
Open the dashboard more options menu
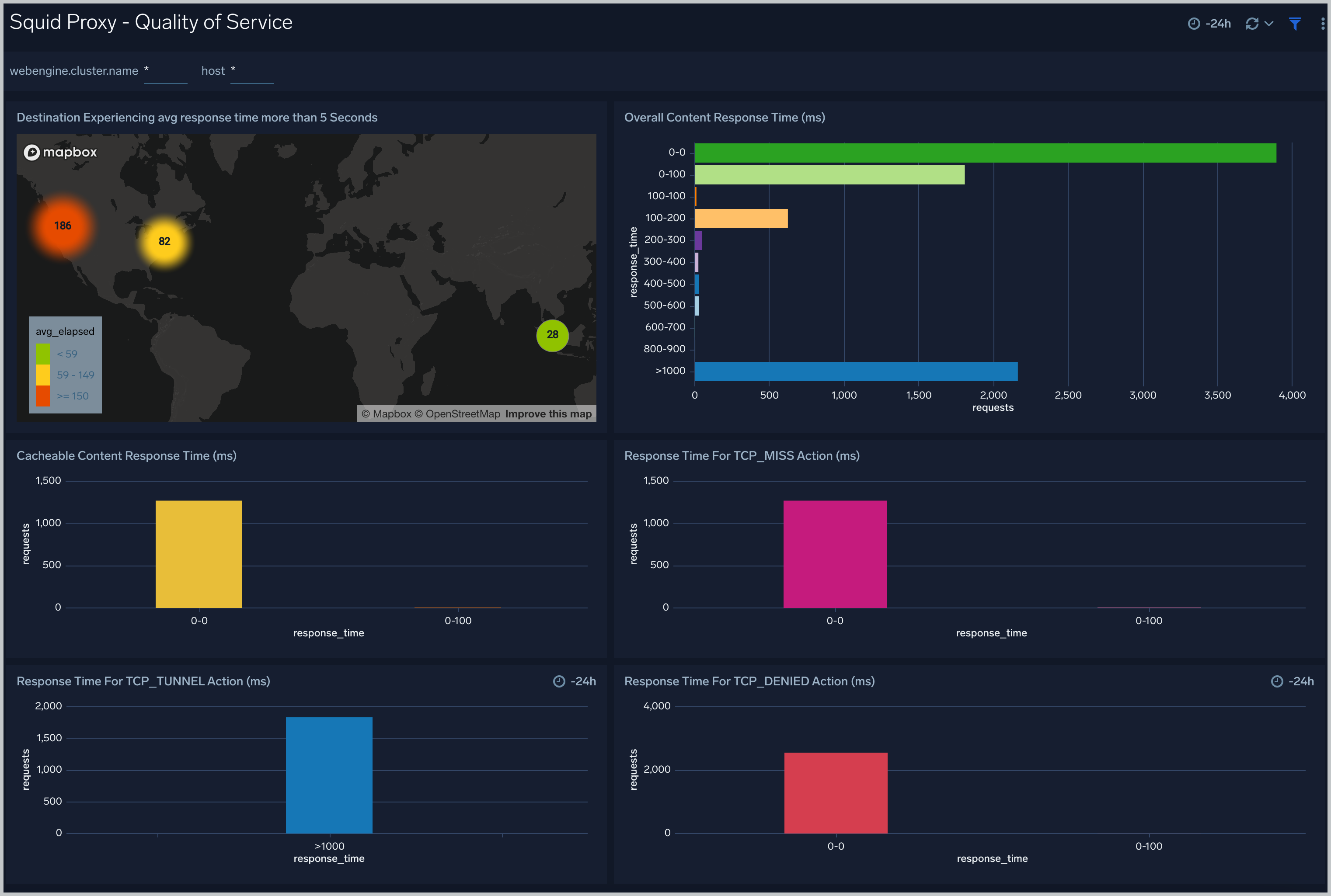1322,24
